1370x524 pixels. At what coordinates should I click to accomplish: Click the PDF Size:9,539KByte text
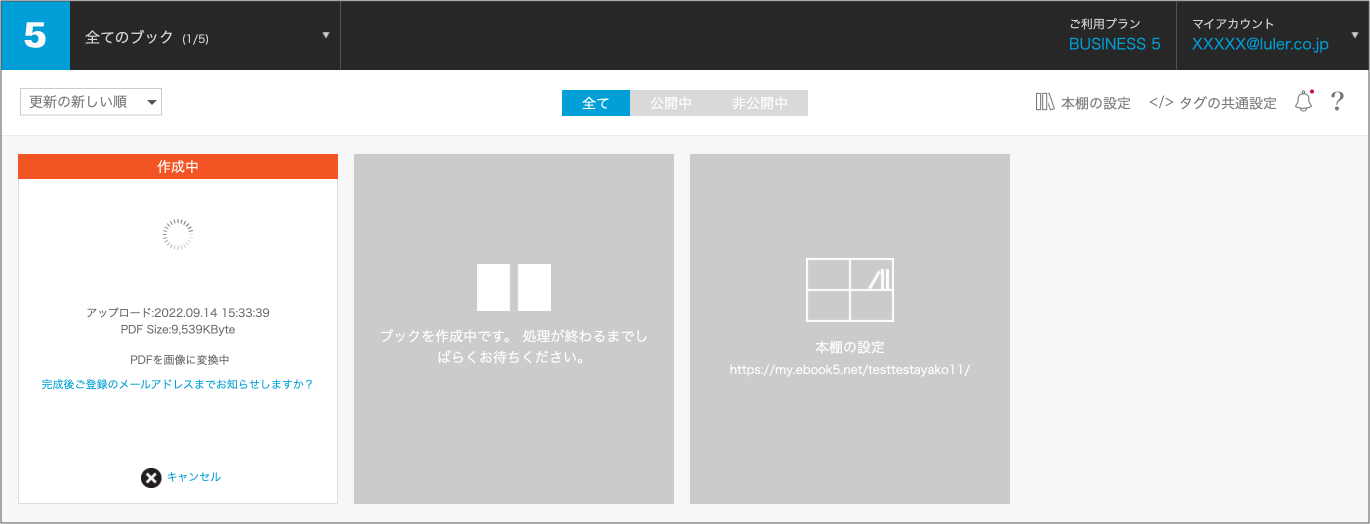[178, 329]
